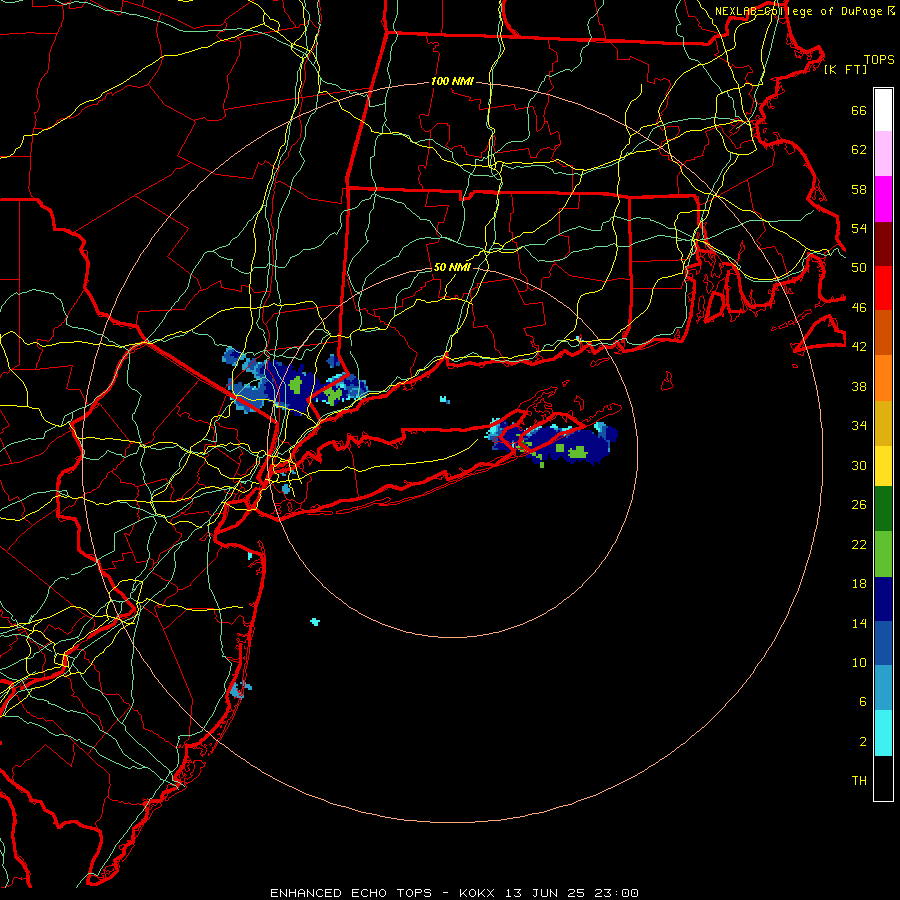Screen dimensions: 900x900
Task: Click the "50" scale label
Action: click(859, 268)
